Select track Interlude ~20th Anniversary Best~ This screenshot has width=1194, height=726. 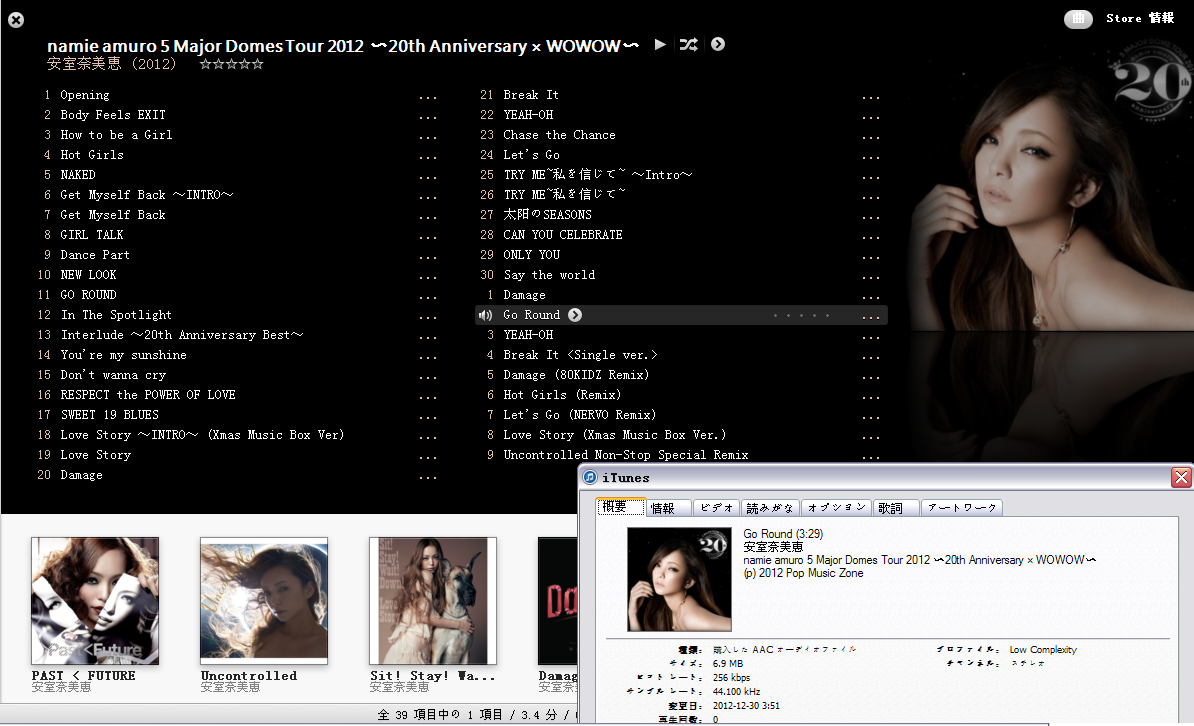(x=182, y=335)
